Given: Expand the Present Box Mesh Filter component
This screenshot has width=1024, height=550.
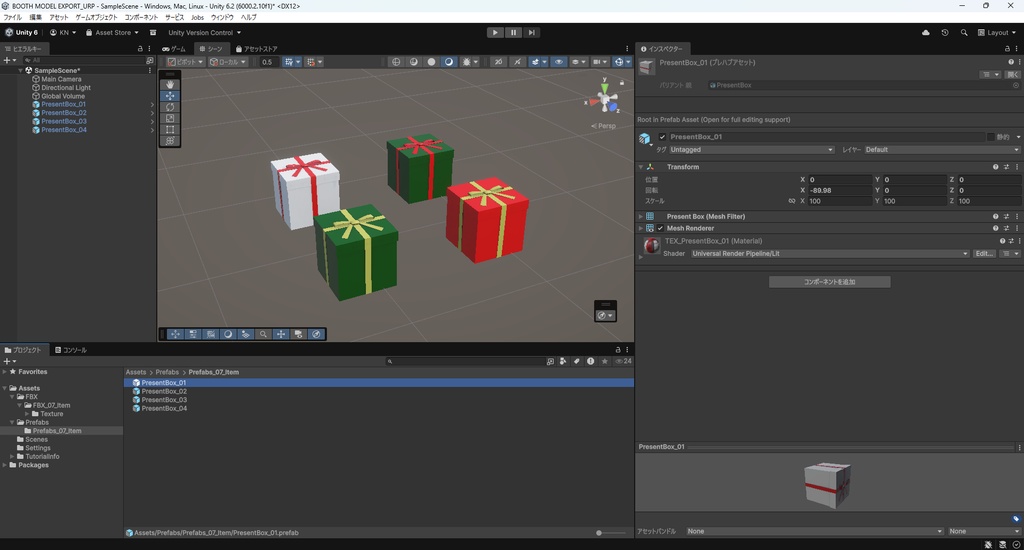Looking at the screenshot, I should (x=641, y=217).
